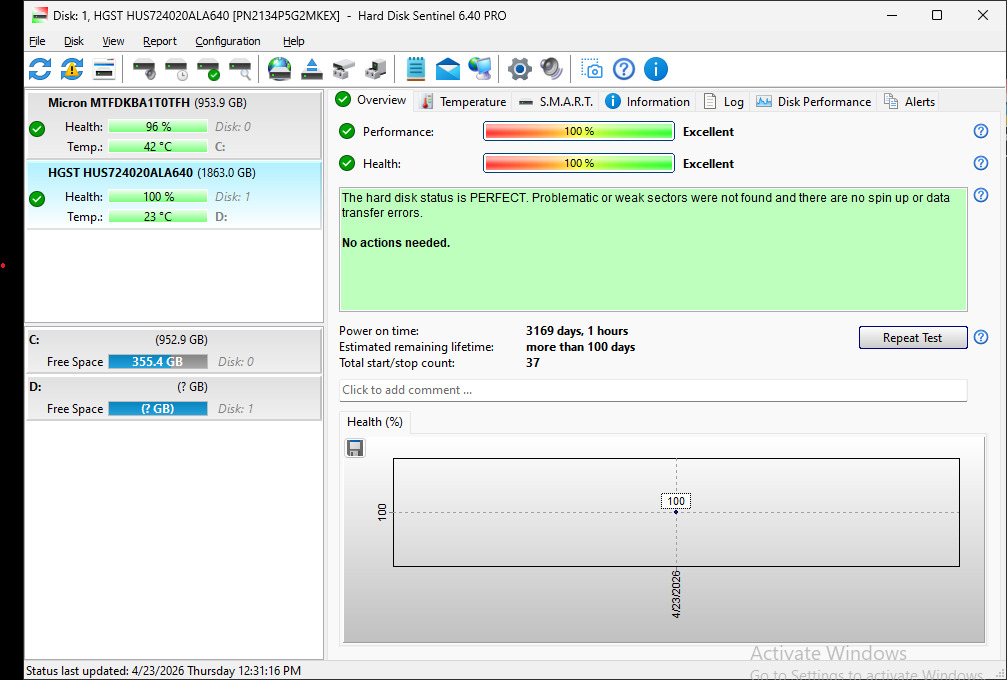1007x680 pixels.
Task: Switch to the Log tab
Action: pos(723,101)
